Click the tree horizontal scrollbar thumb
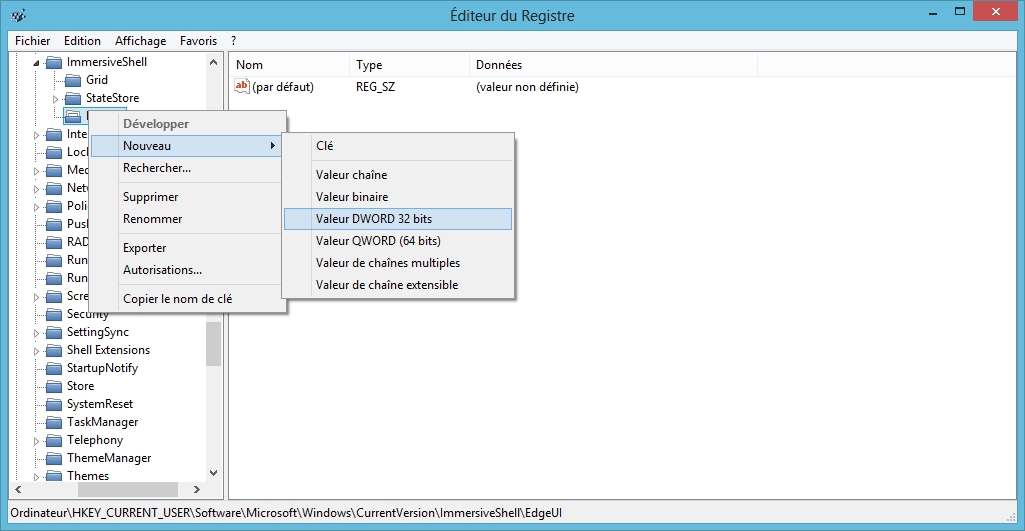The width and height of the screenshot is (1025, 531). click(x=128, y=489)
